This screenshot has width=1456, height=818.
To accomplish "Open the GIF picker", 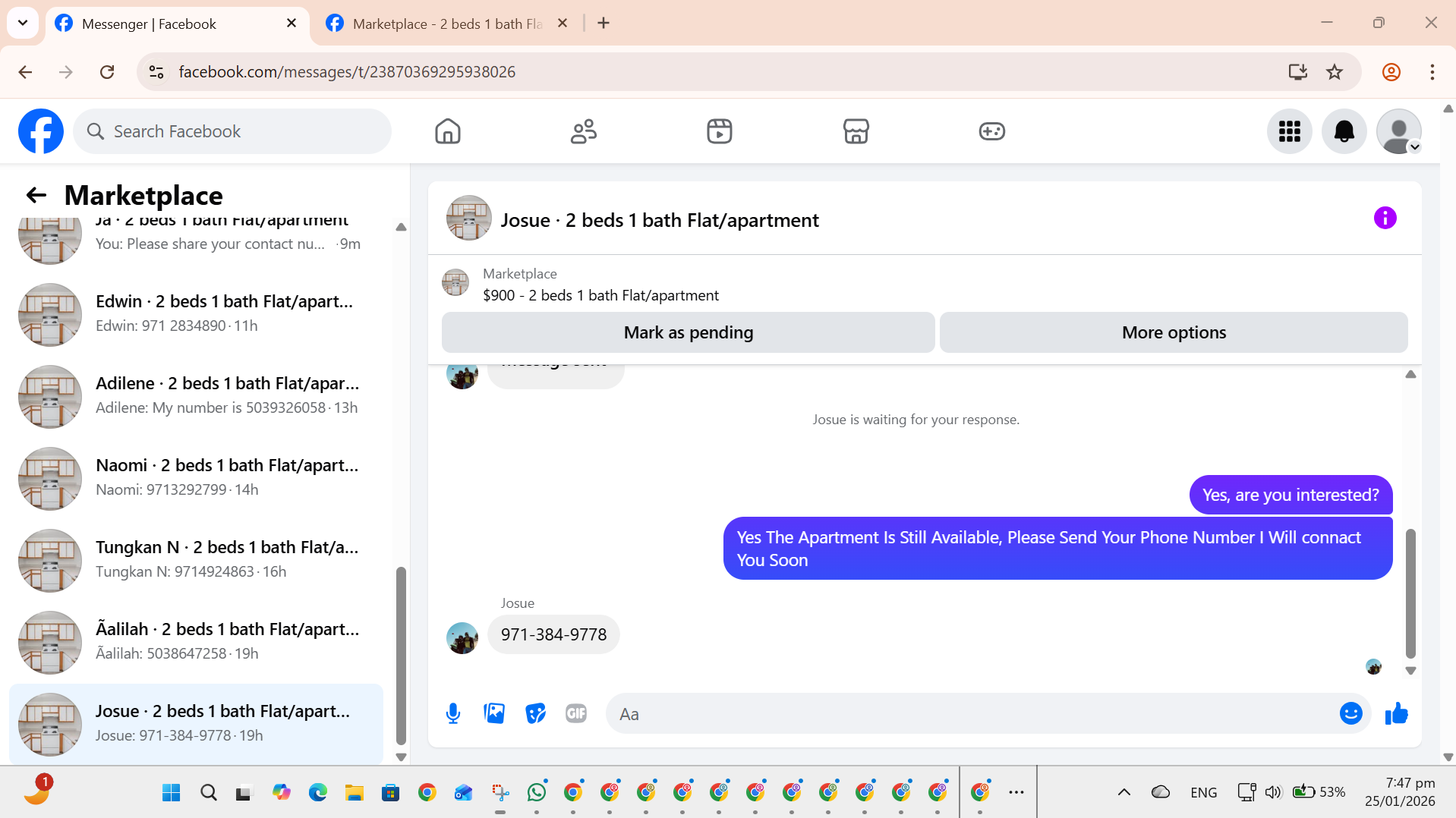I will pos(576,713).
